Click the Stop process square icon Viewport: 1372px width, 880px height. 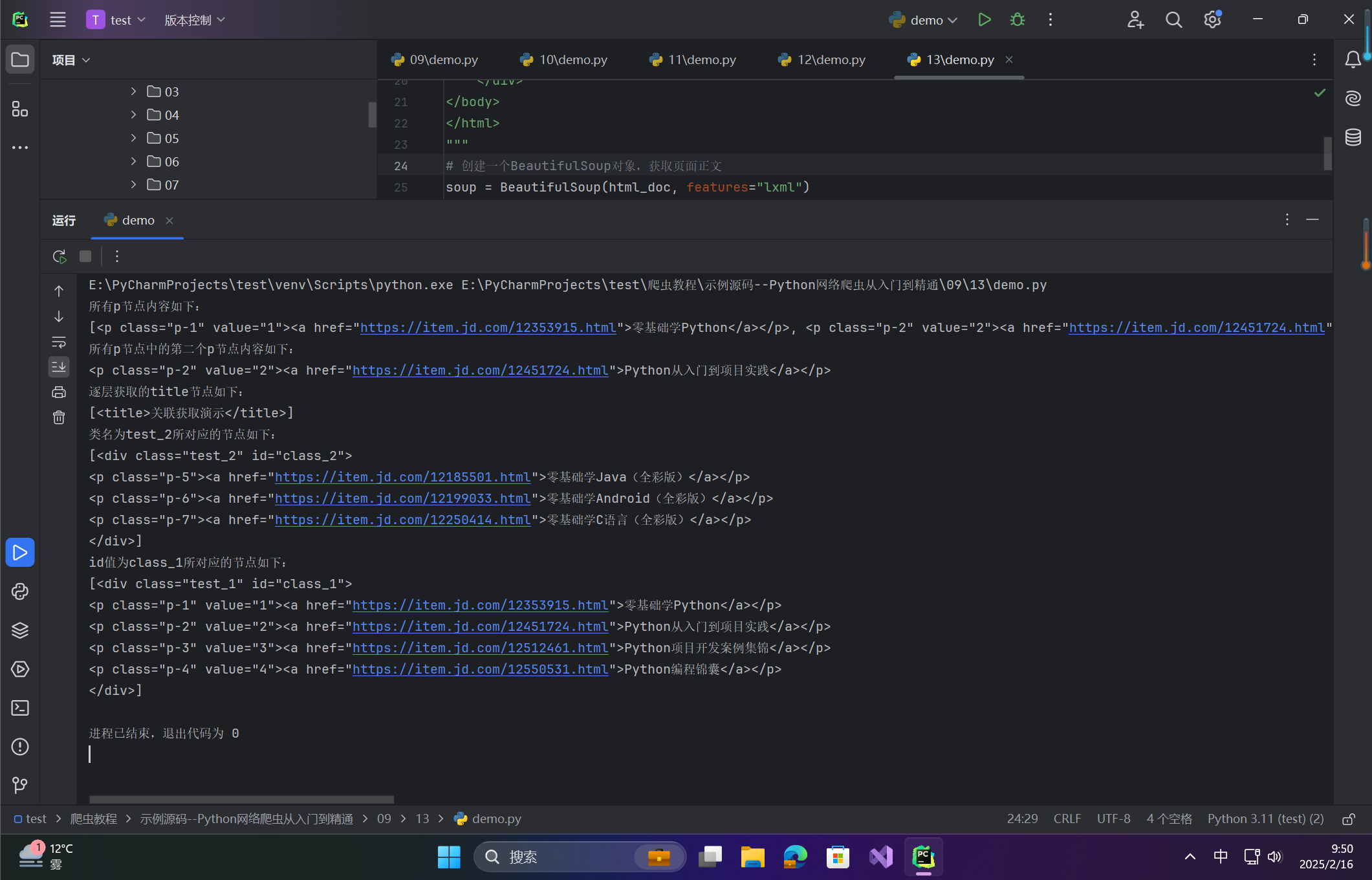click(x=85, y=256)
